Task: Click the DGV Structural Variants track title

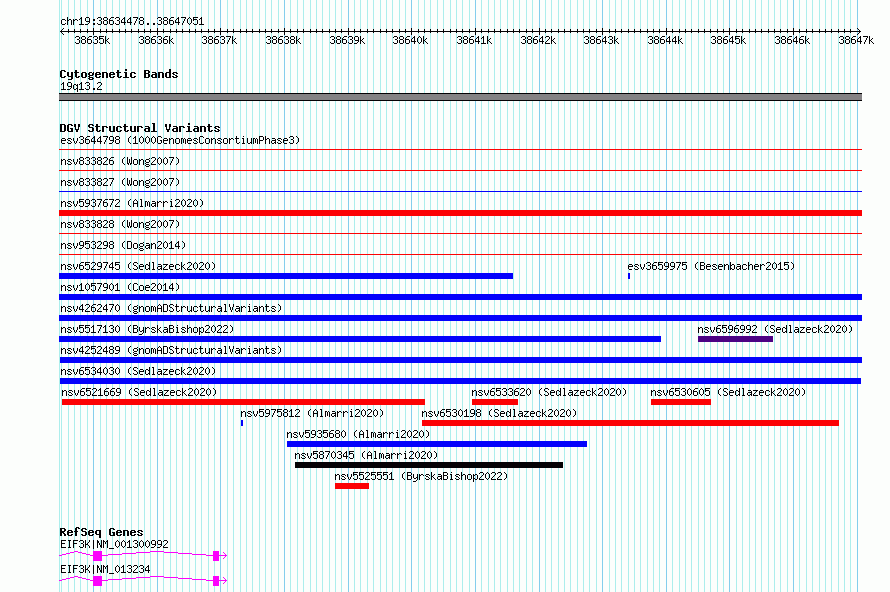Action: 140,128
